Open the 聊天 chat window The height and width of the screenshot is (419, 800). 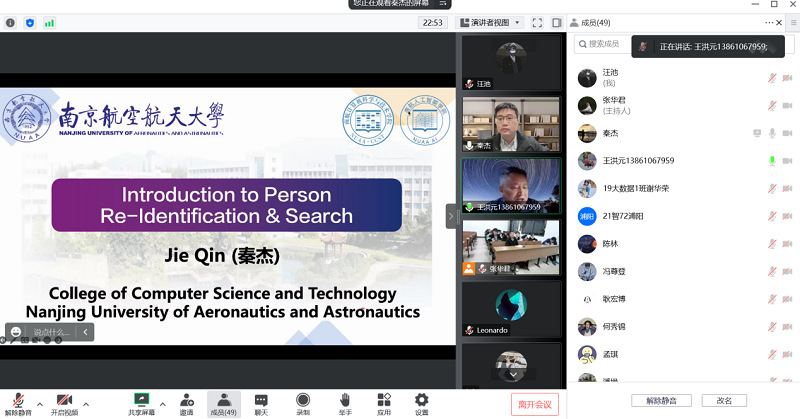point(261,404)
